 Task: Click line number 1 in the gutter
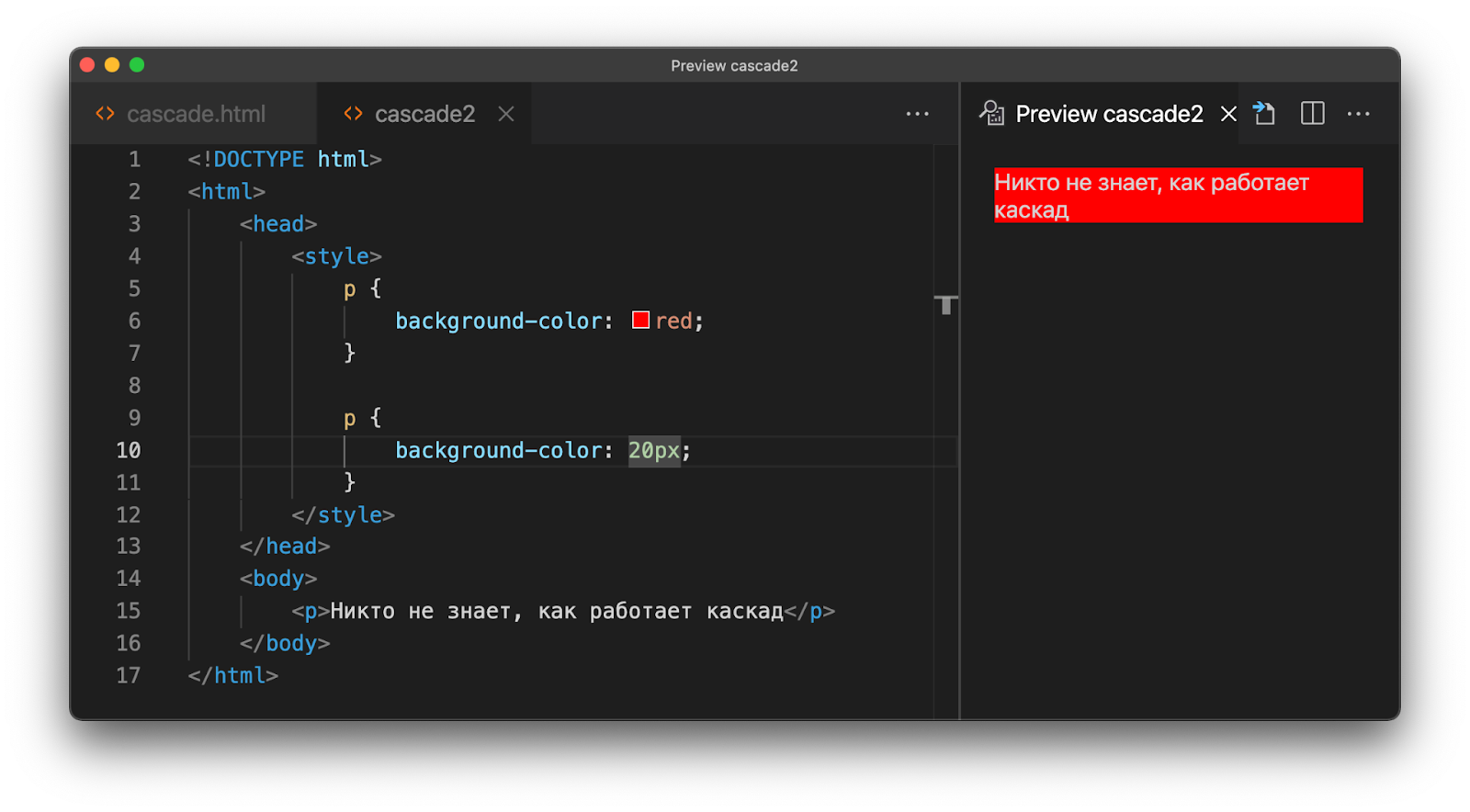click(x=135, y=159)
